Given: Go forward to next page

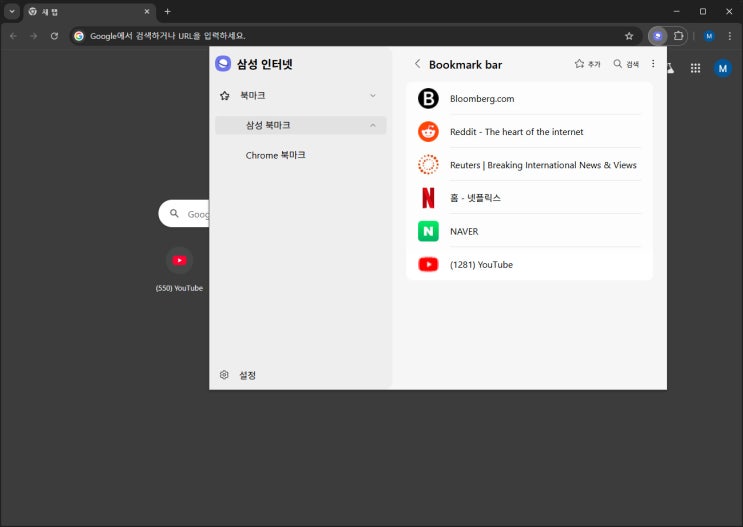Looking at the screenshot, I should coord(34,36).
